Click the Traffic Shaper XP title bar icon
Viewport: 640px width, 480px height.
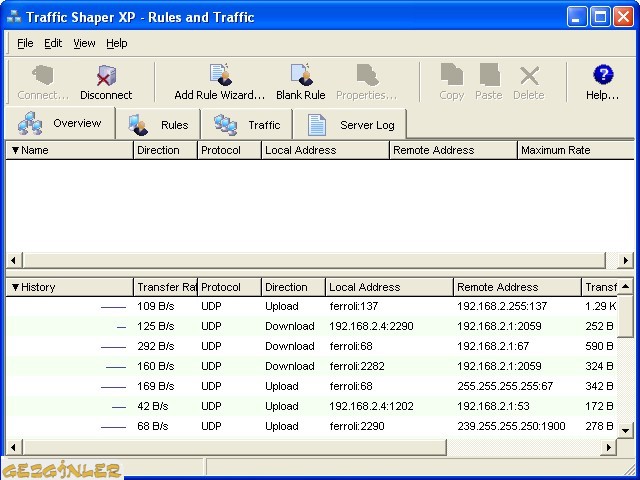pyautogui.click(x=13, y=17)
